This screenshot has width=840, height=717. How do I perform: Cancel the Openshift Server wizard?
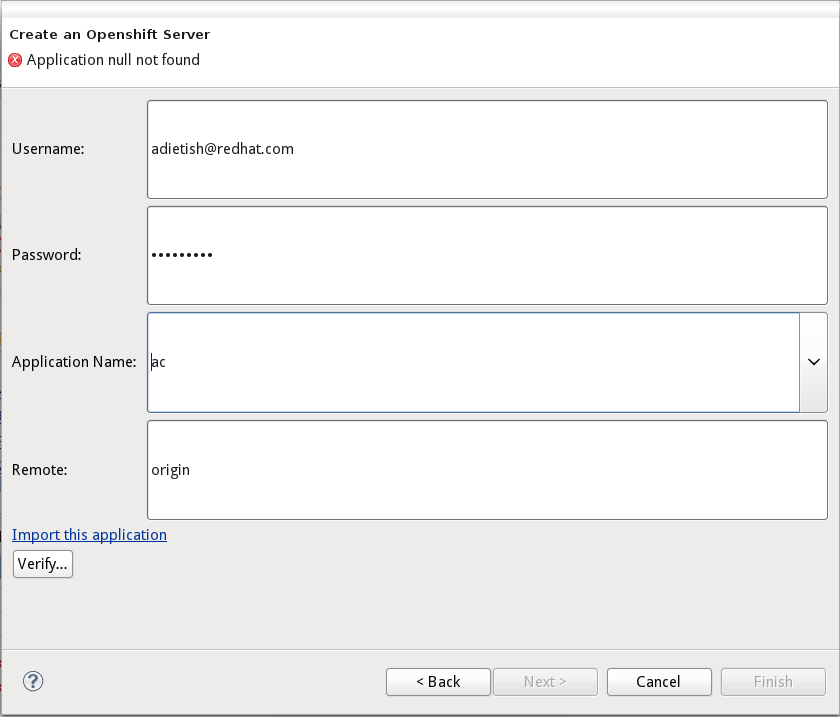tap(659, 682)
